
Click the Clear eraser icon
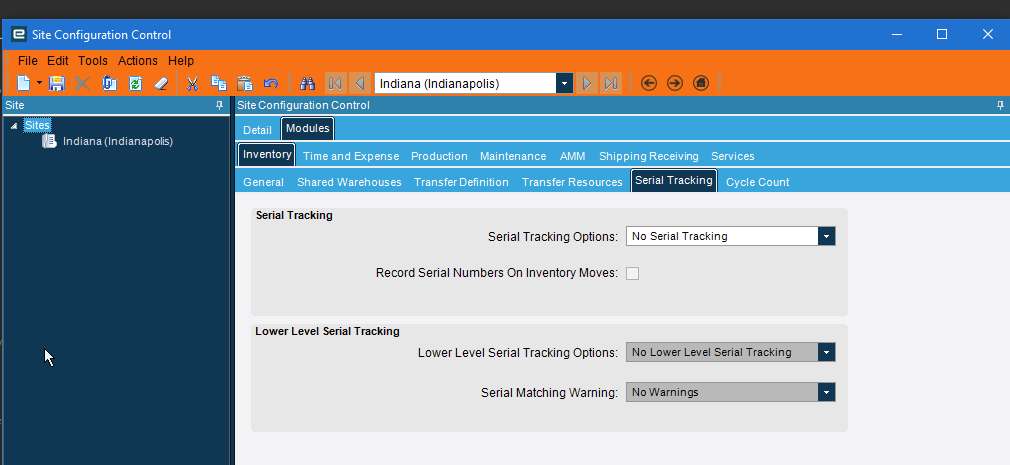tap(161, 83)
